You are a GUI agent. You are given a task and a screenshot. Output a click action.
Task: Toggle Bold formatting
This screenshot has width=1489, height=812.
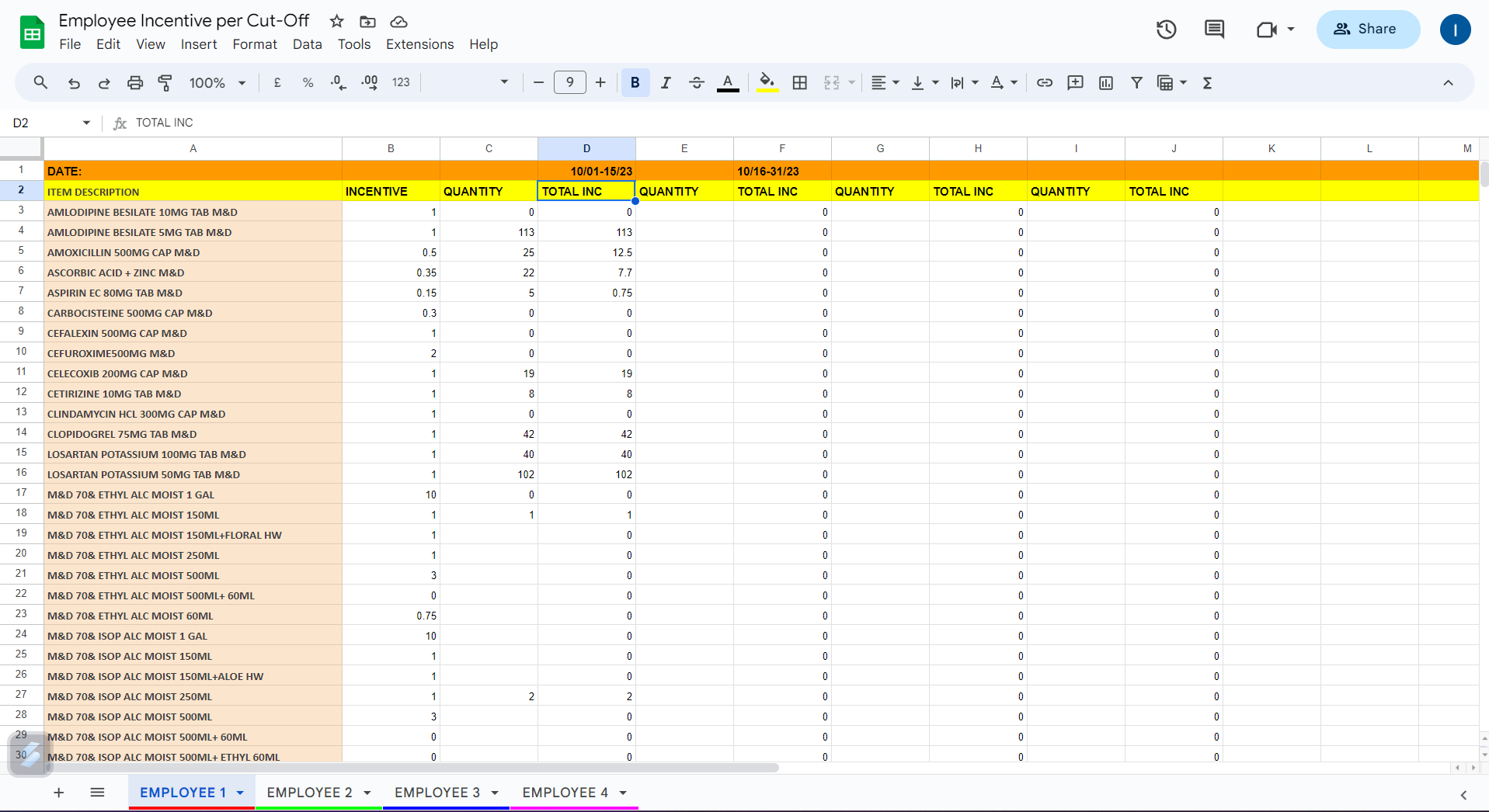pos(635,82)
